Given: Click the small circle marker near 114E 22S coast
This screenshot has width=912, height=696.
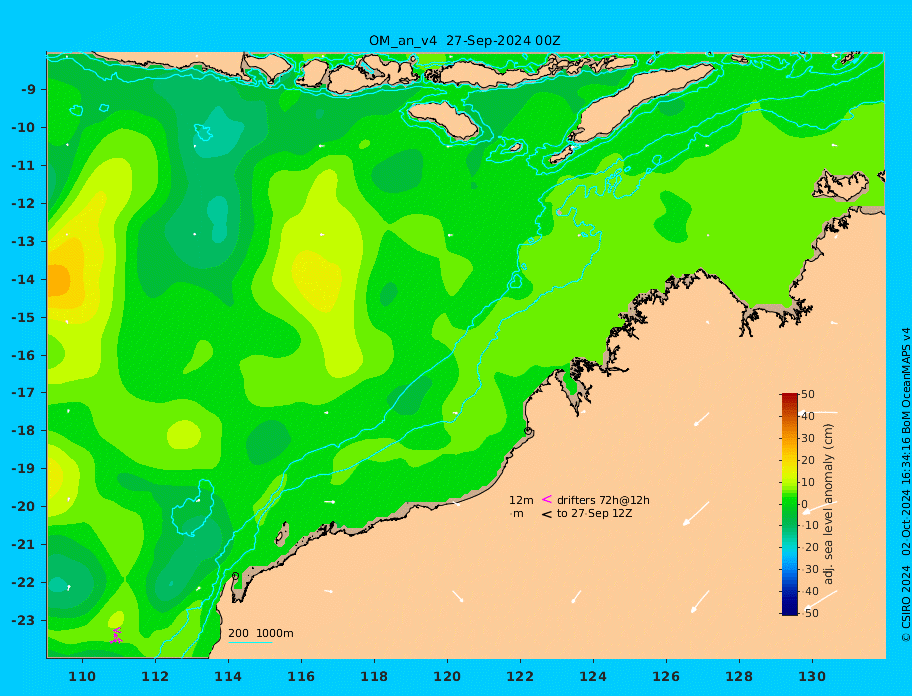Looking at the screenshot, I should pyautogui.click(x=236, y=576).
